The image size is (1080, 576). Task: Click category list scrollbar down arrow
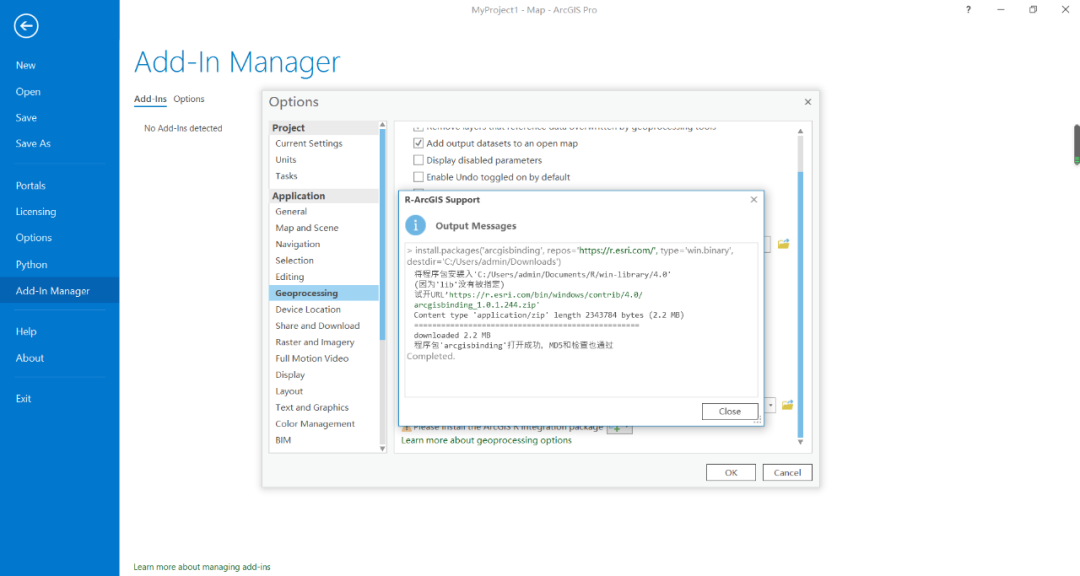pos(383,449)
